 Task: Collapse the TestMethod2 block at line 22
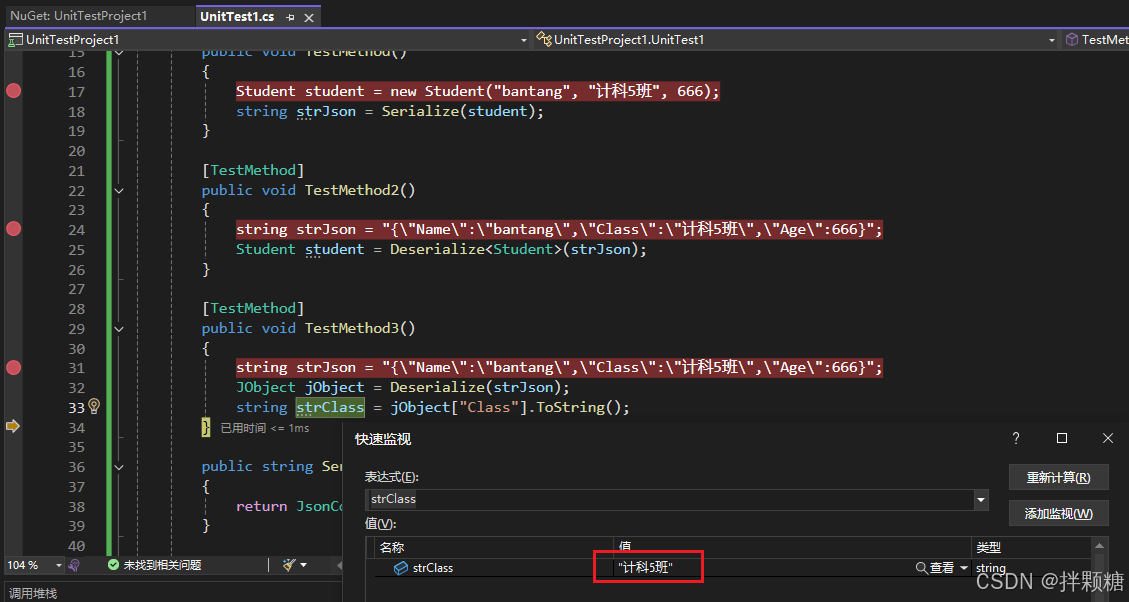click(119, 191)
